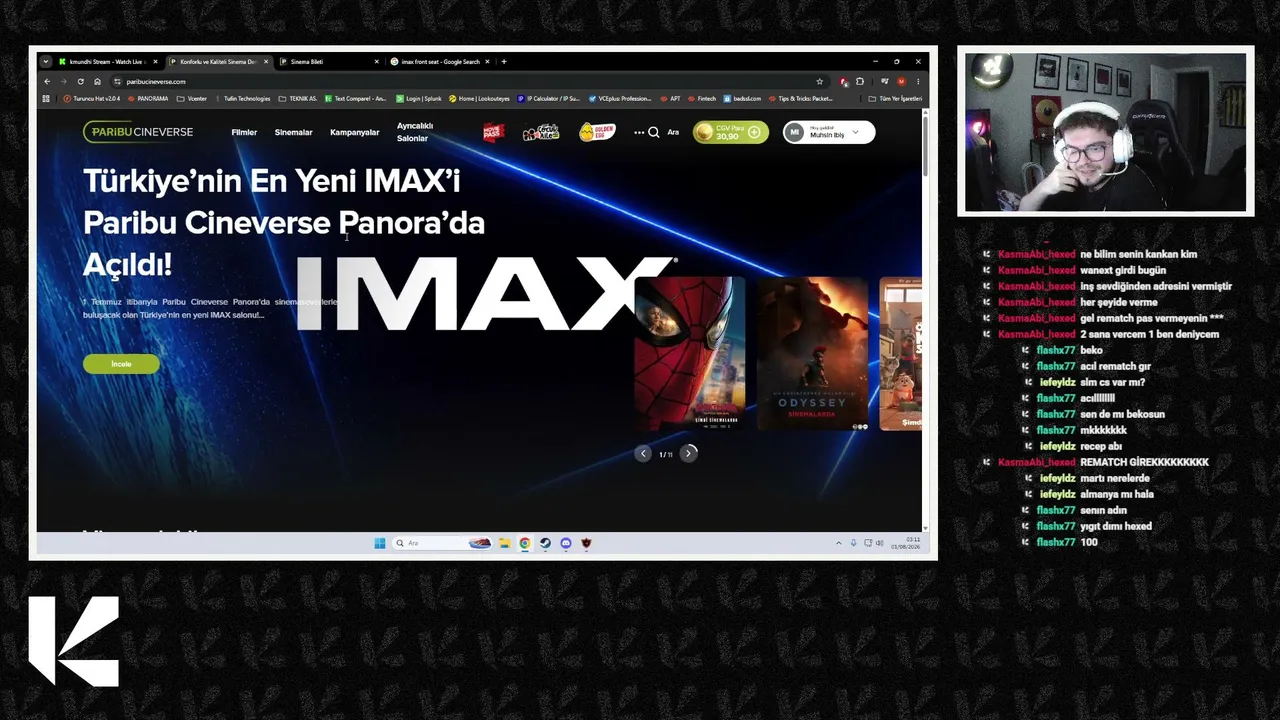Open the Tulin Technologies bookmark

point(243,99)
